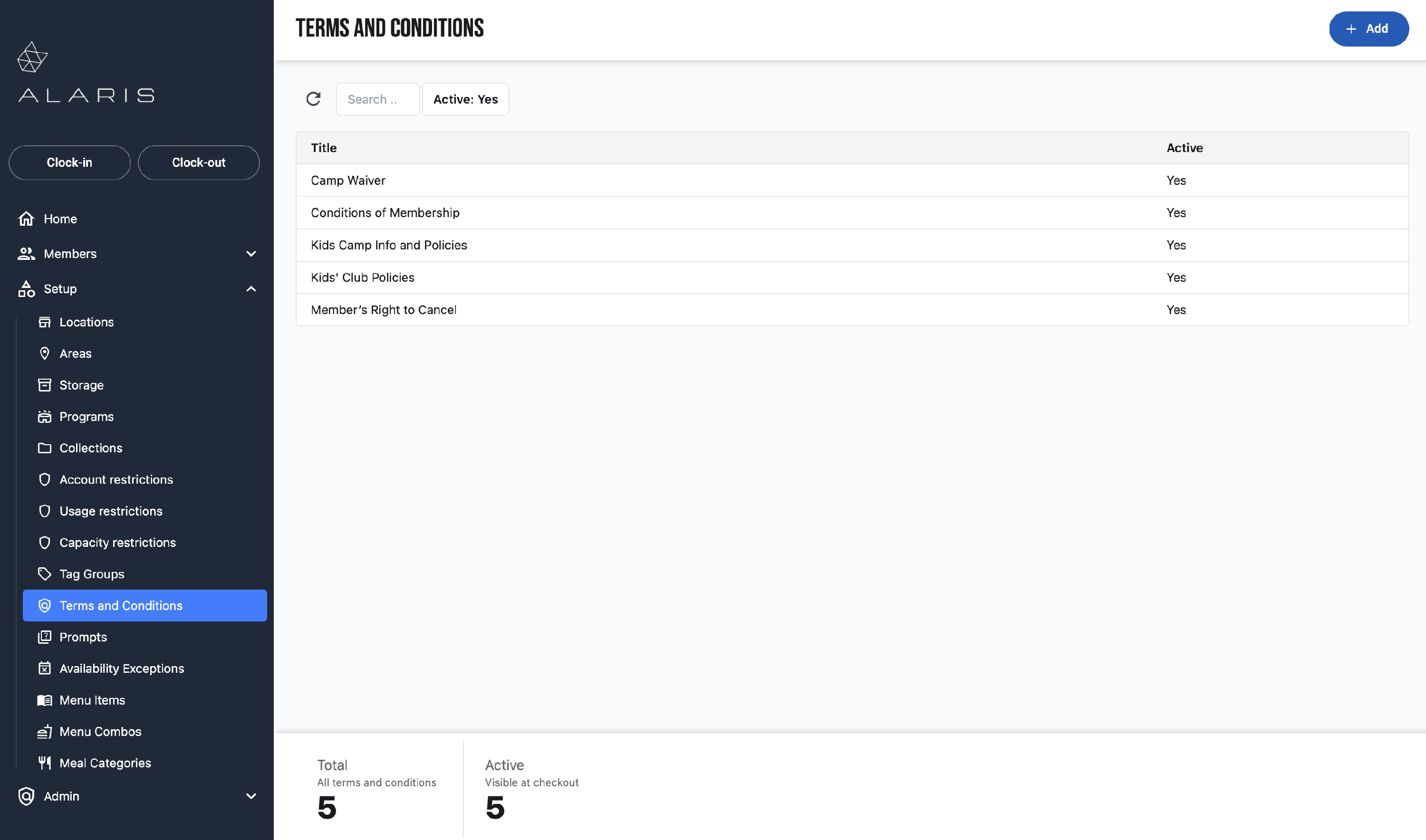
Task: Click the refresh icon beside the search box
Action: 313,99
